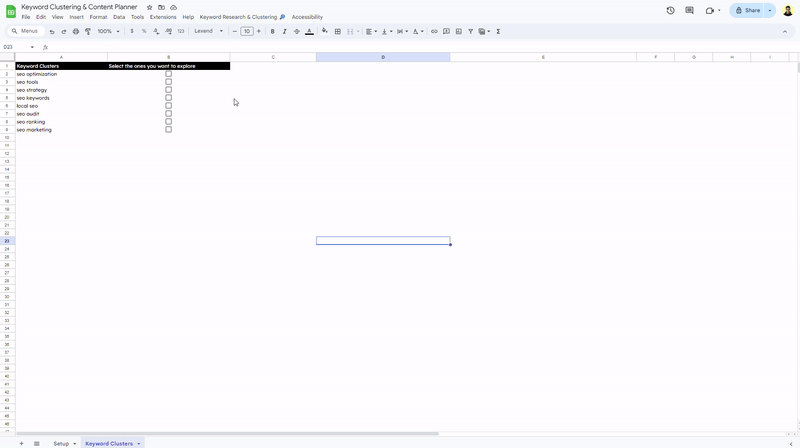Screen dimensions: 800x448
Task: Decrease font size with minus button
Action: [235, 32]
